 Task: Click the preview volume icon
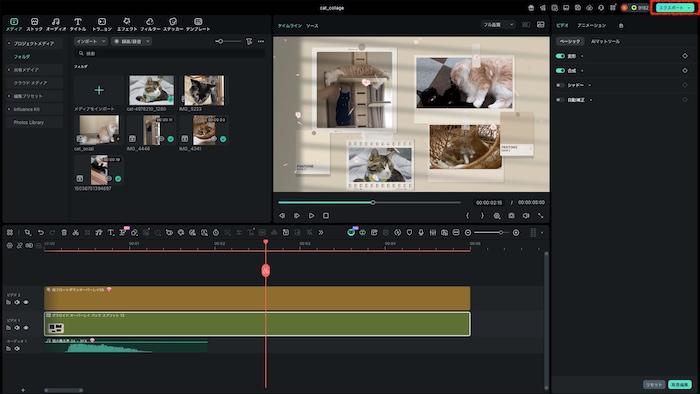(526, 216)
